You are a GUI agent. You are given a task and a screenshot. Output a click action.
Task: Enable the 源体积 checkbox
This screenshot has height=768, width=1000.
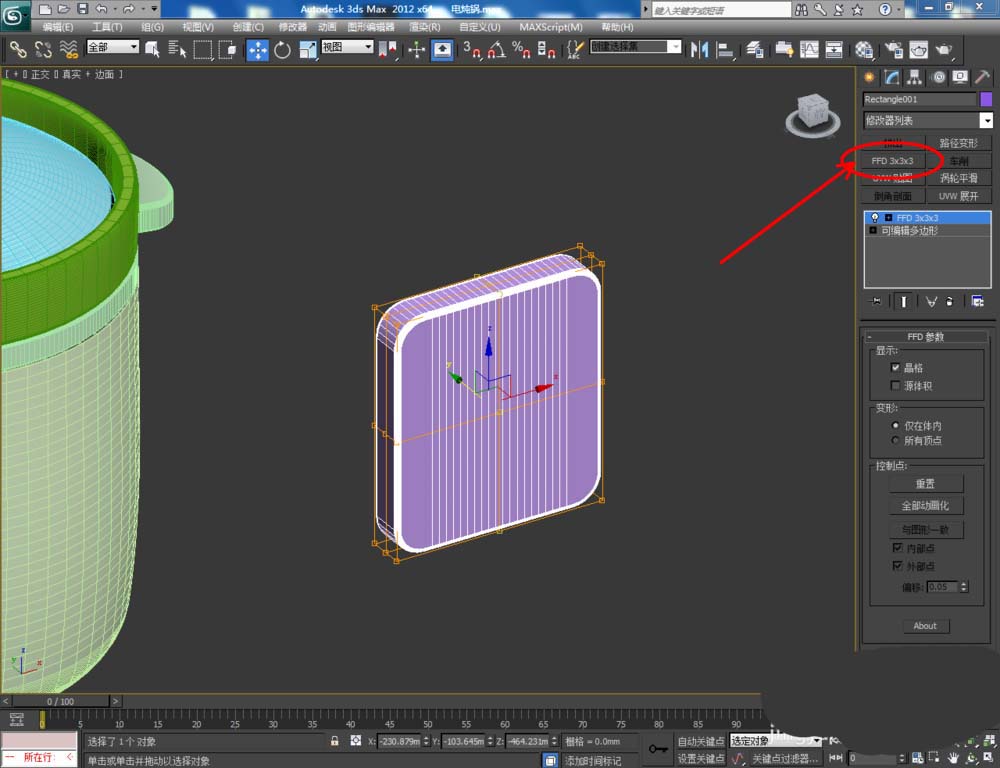tap(896, 386)
